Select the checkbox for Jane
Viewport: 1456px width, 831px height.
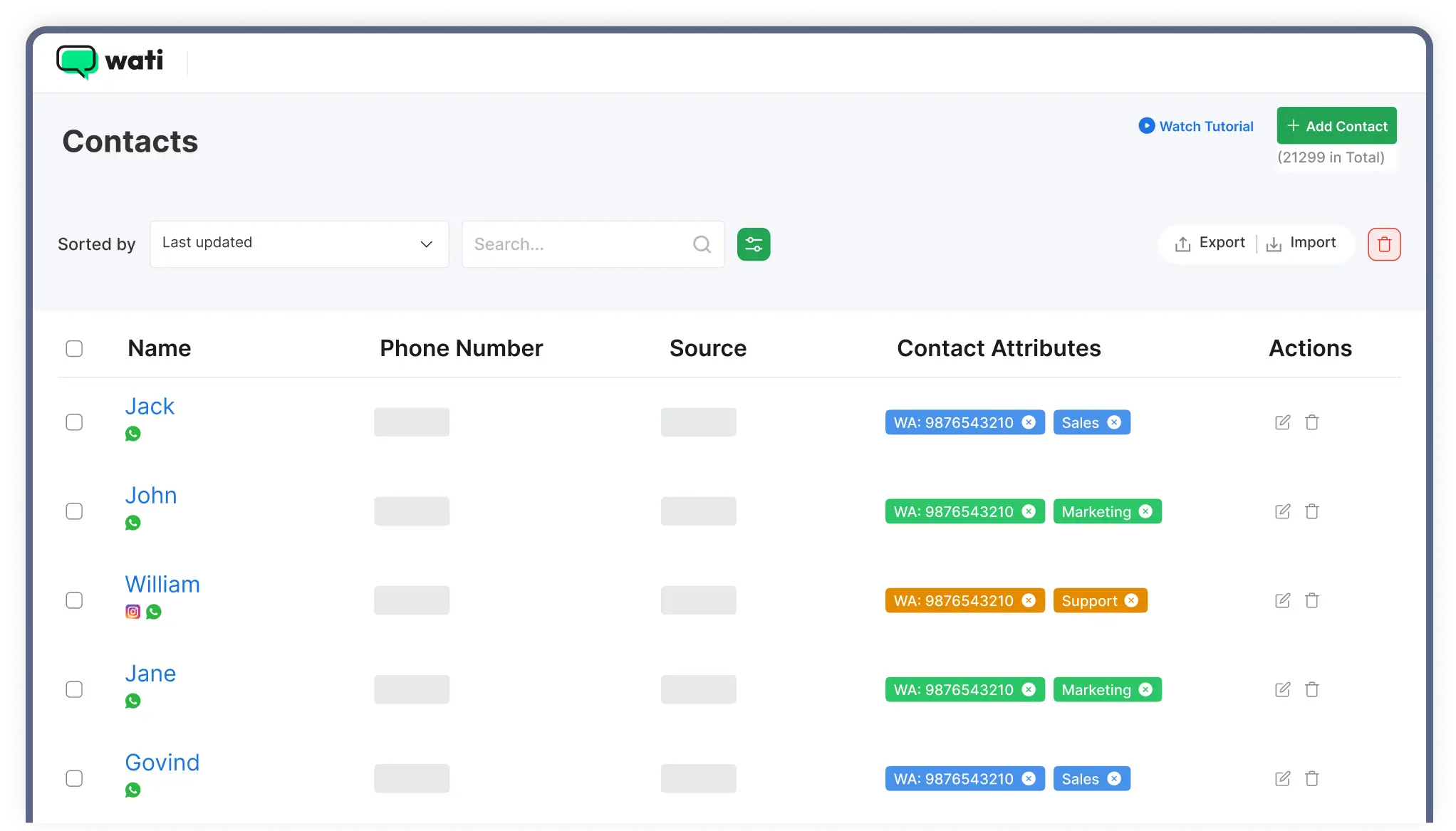[x=74, y=689]
